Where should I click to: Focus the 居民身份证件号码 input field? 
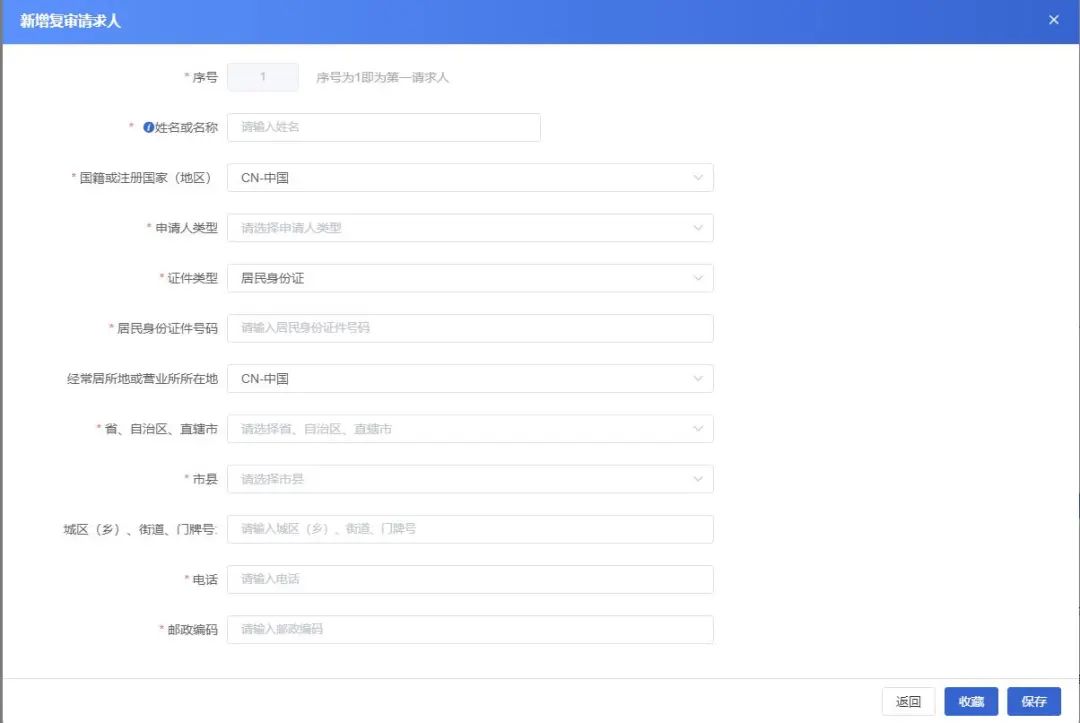(x=470, y=328)
